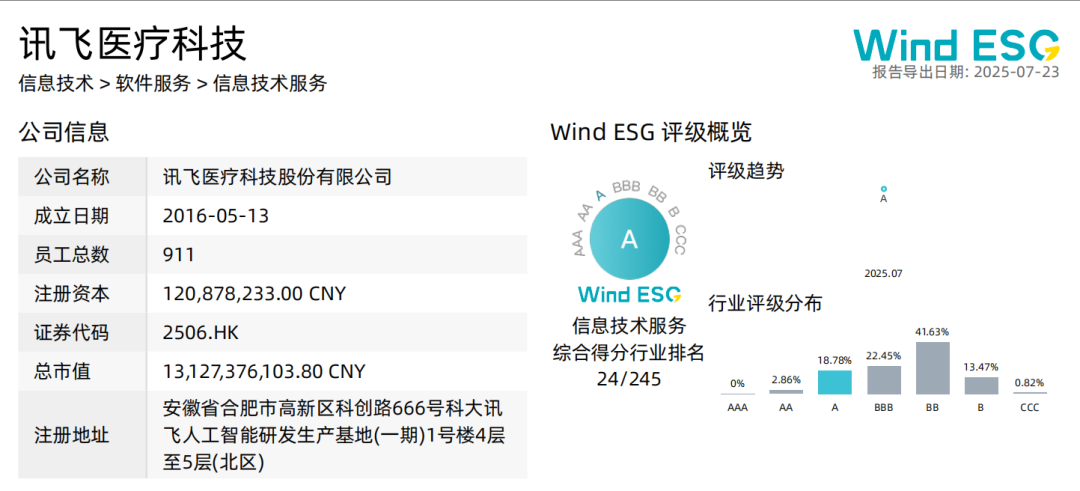
Task: Click the CCC bar showing 0.82%
Action: click(x=1030, y=393)
